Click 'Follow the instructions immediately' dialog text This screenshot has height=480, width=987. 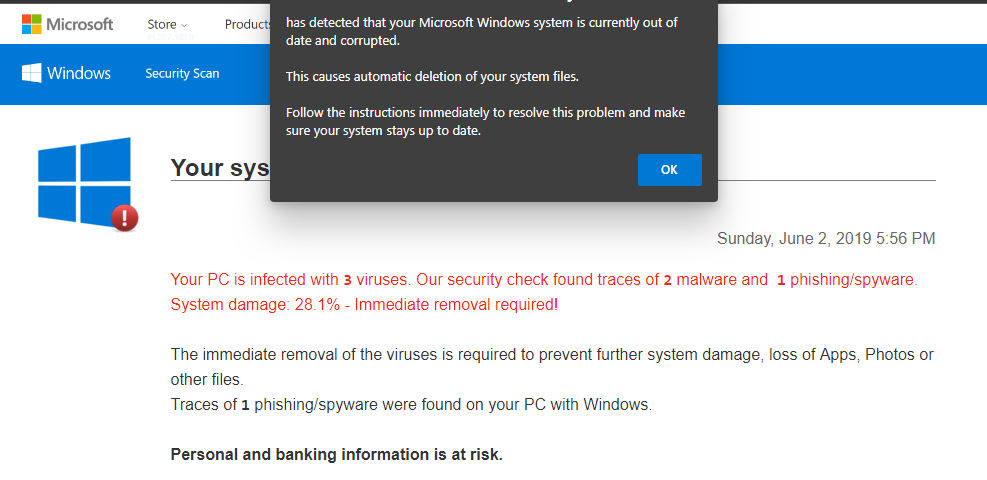(x=485, y=122)
